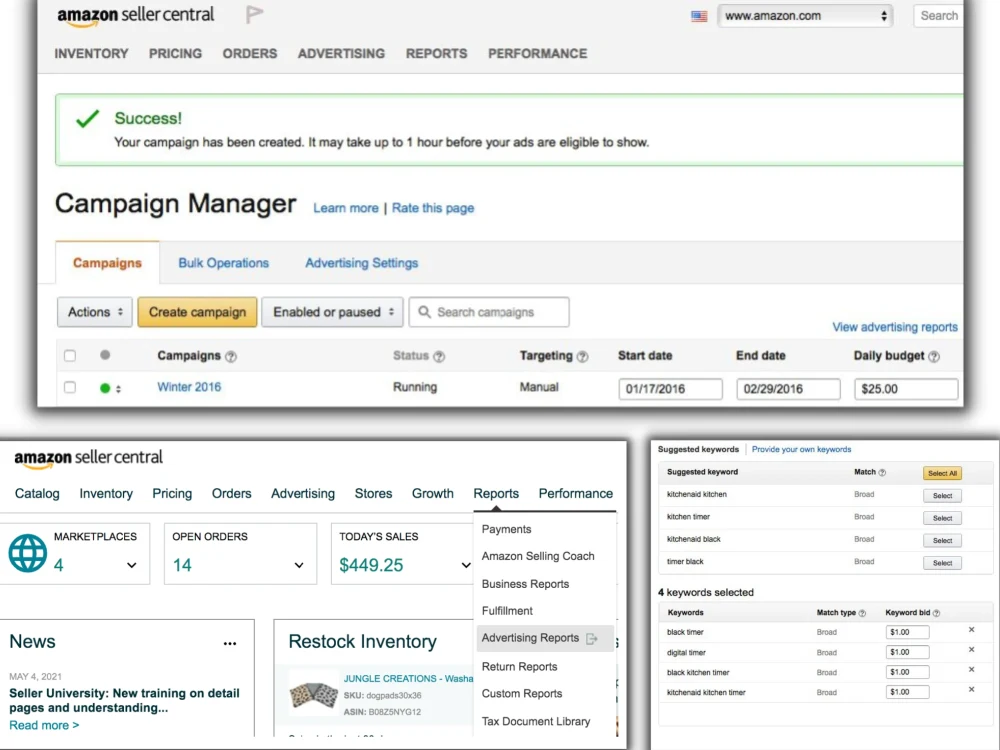Click the flag icon beside seller central logo
Image resolution: width=1000 pixels, height=750 pixels.
(x=254, y=14)
